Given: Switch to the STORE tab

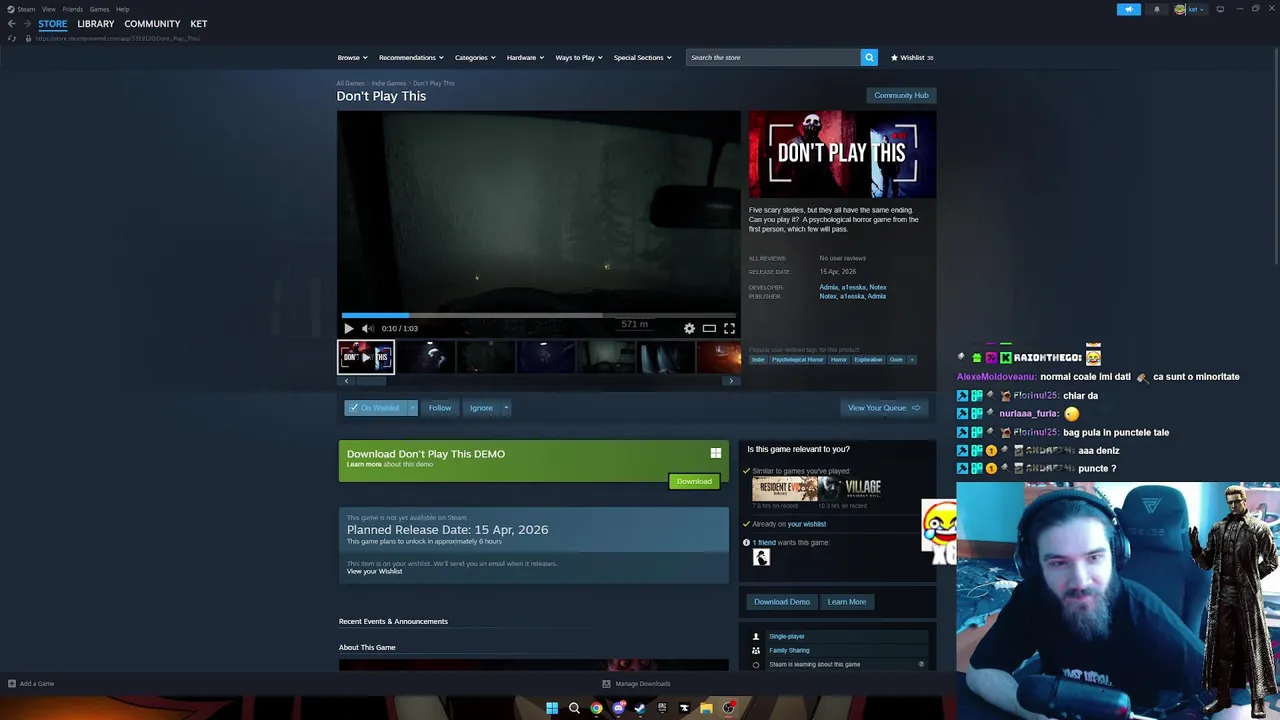Looking at the screenshot, I should pyautogui.click(x=53, y=24).
